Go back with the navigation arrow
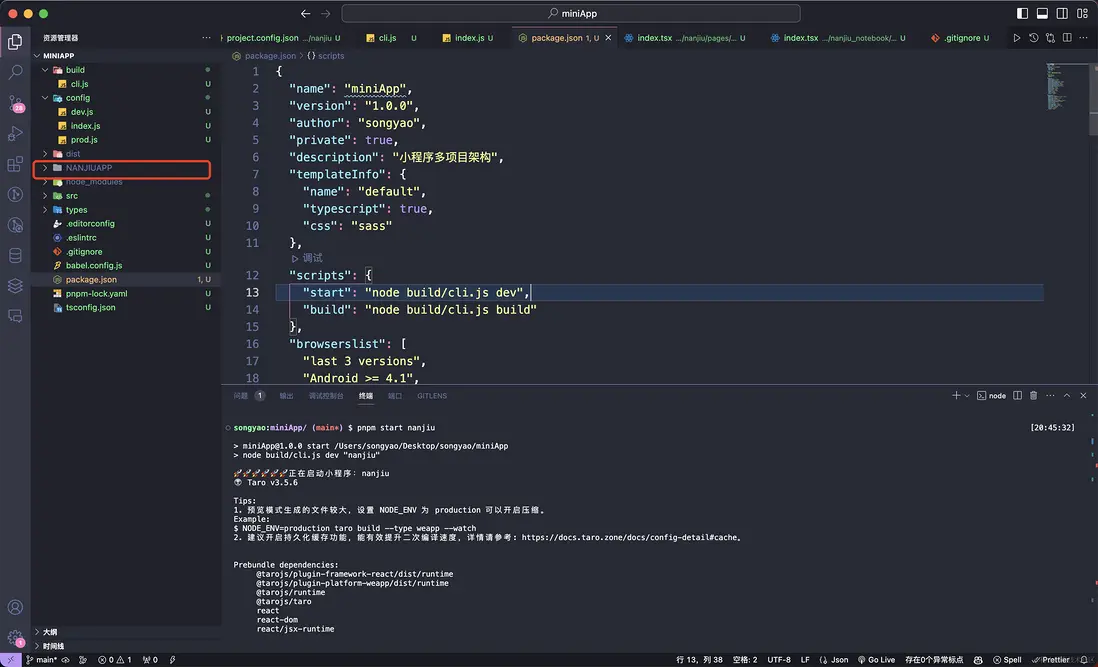The width and height of the screenshot is (1098, 667). (x=305, y=13)
